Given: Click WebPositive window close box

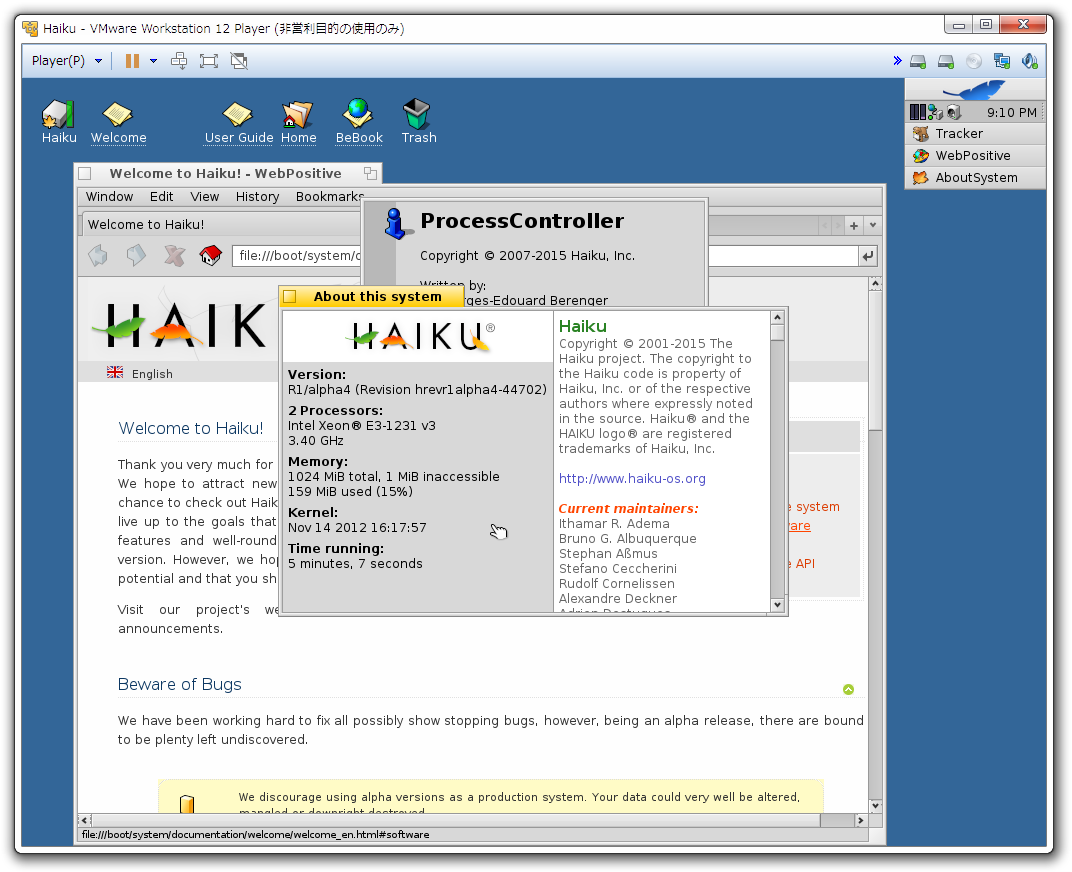Looking at the screenshot, I should click(x=85, y=174).
